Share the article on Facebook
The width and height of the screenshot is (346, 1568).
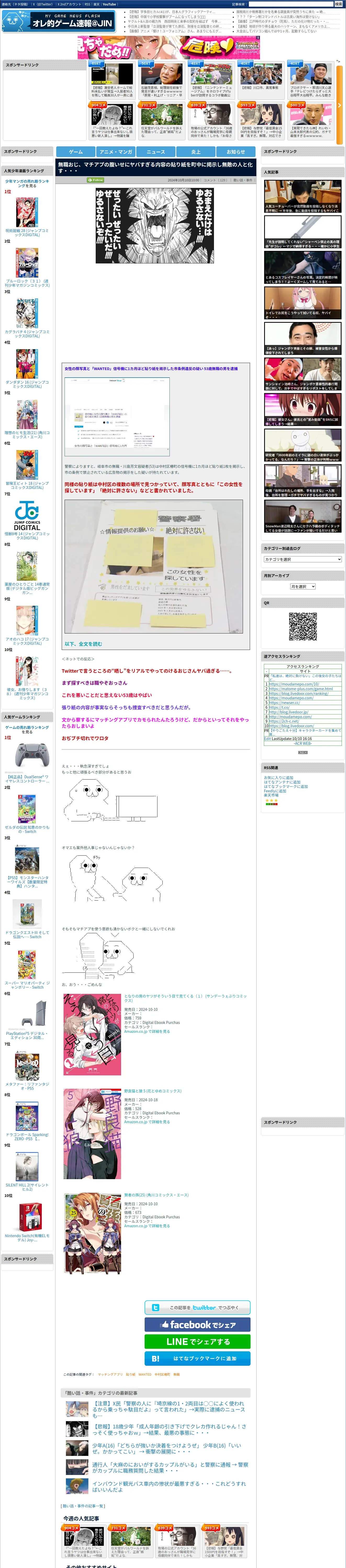pos(197,1324)
